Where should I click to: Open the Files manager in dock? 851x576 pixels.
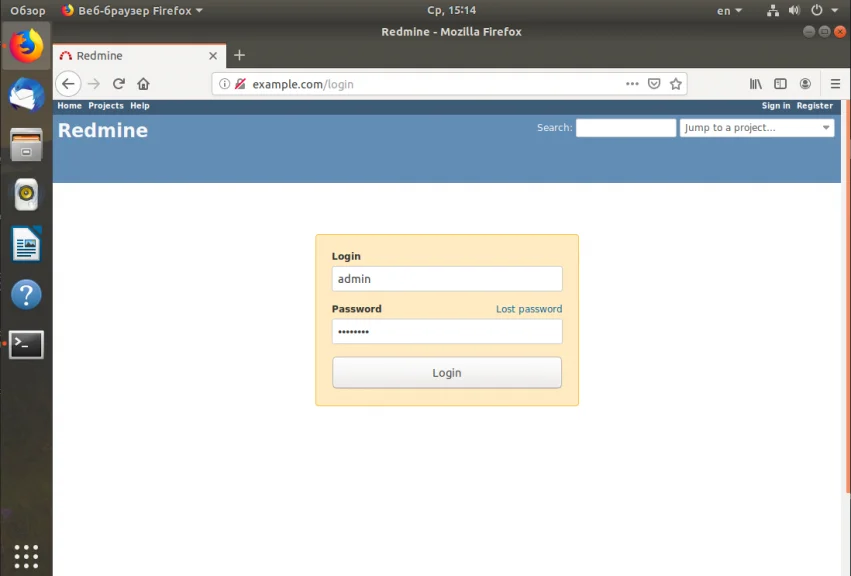(x=26, y=144)
